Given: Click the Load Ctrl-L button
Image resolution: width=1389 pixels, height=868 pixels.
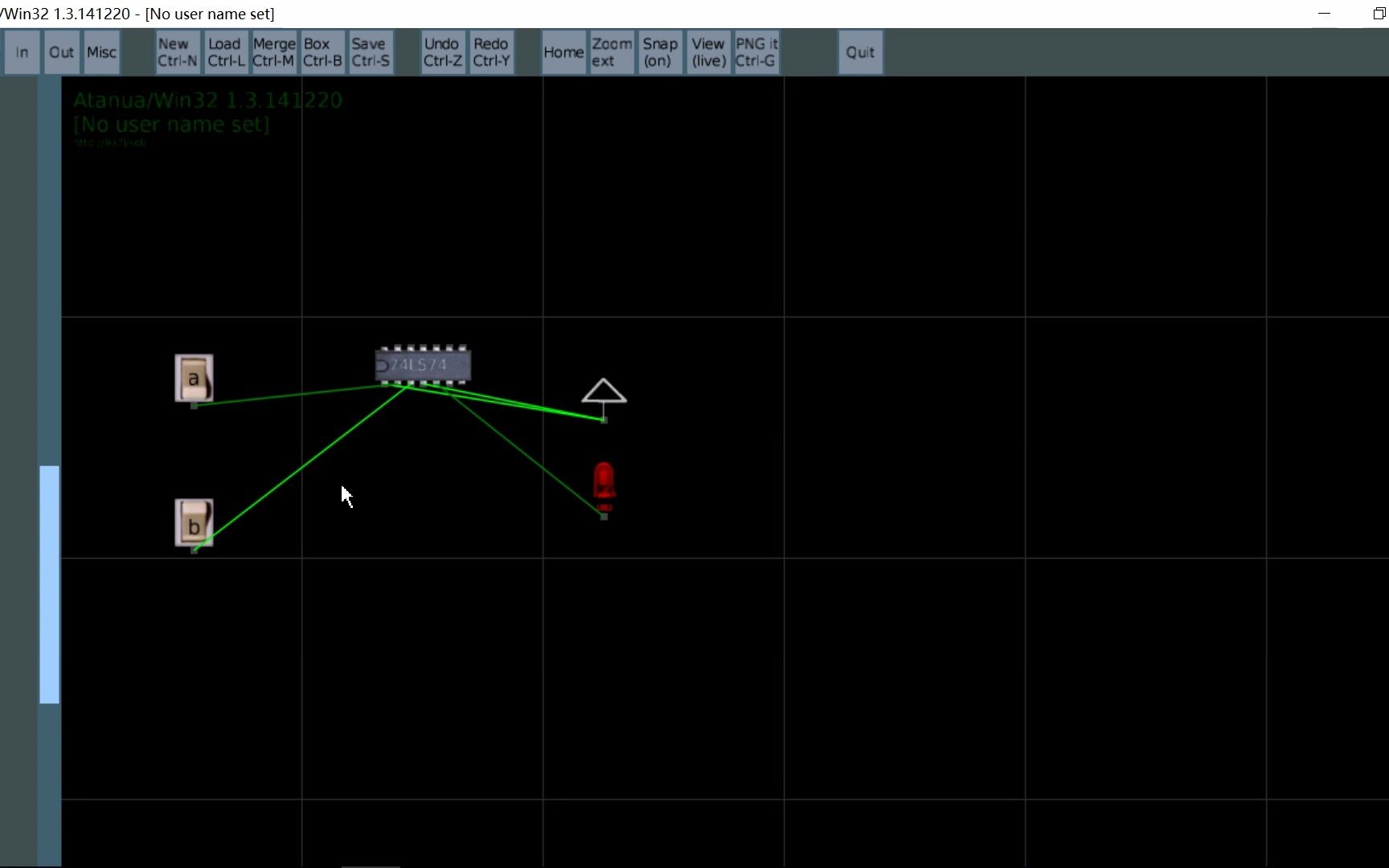Looking at the screenshot, I should pyautogui.click(x=227, y=52).
